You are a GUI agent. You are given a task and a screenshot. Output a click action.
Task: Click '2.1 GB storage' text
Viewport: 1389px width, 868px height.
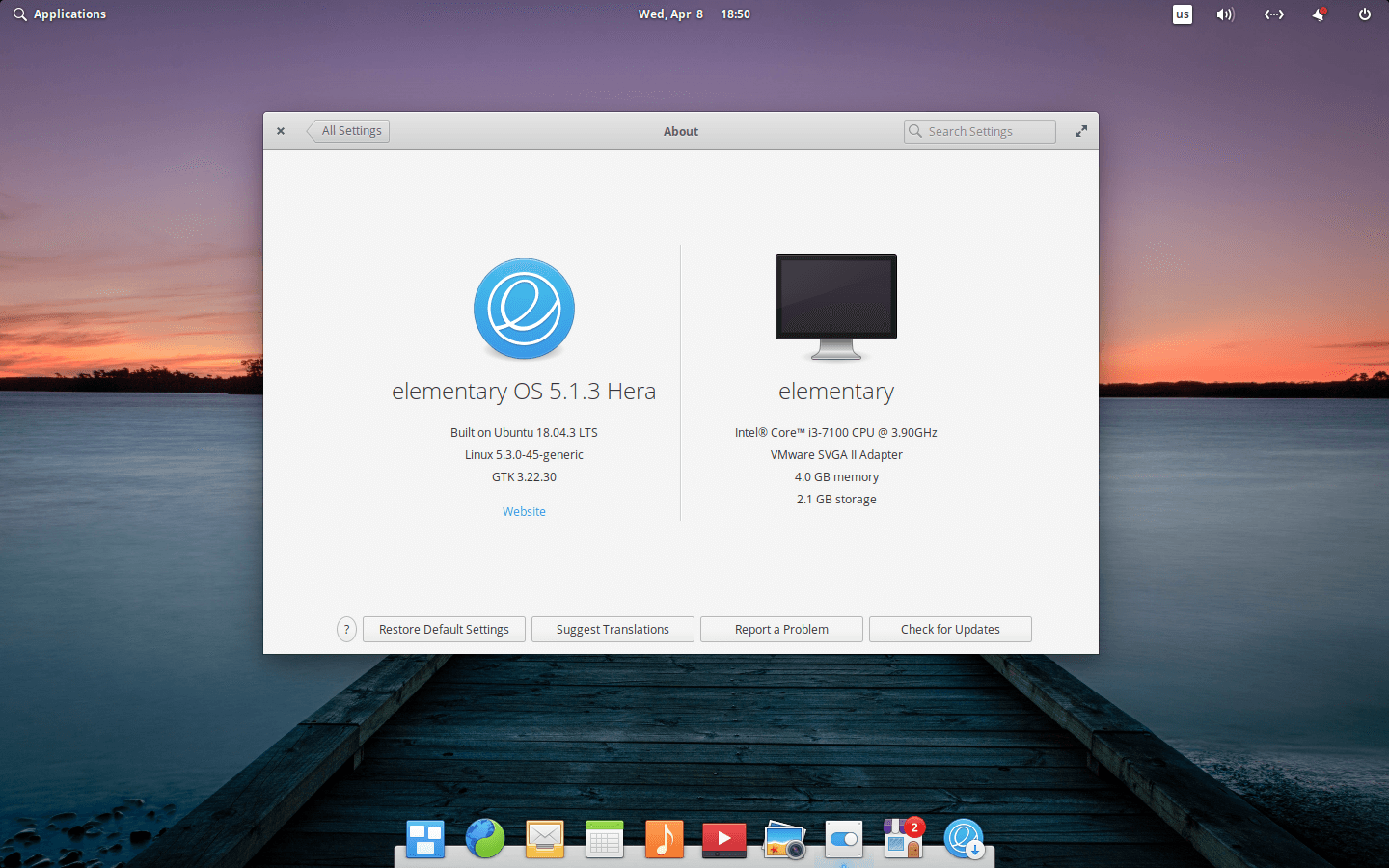pos(836,500)
